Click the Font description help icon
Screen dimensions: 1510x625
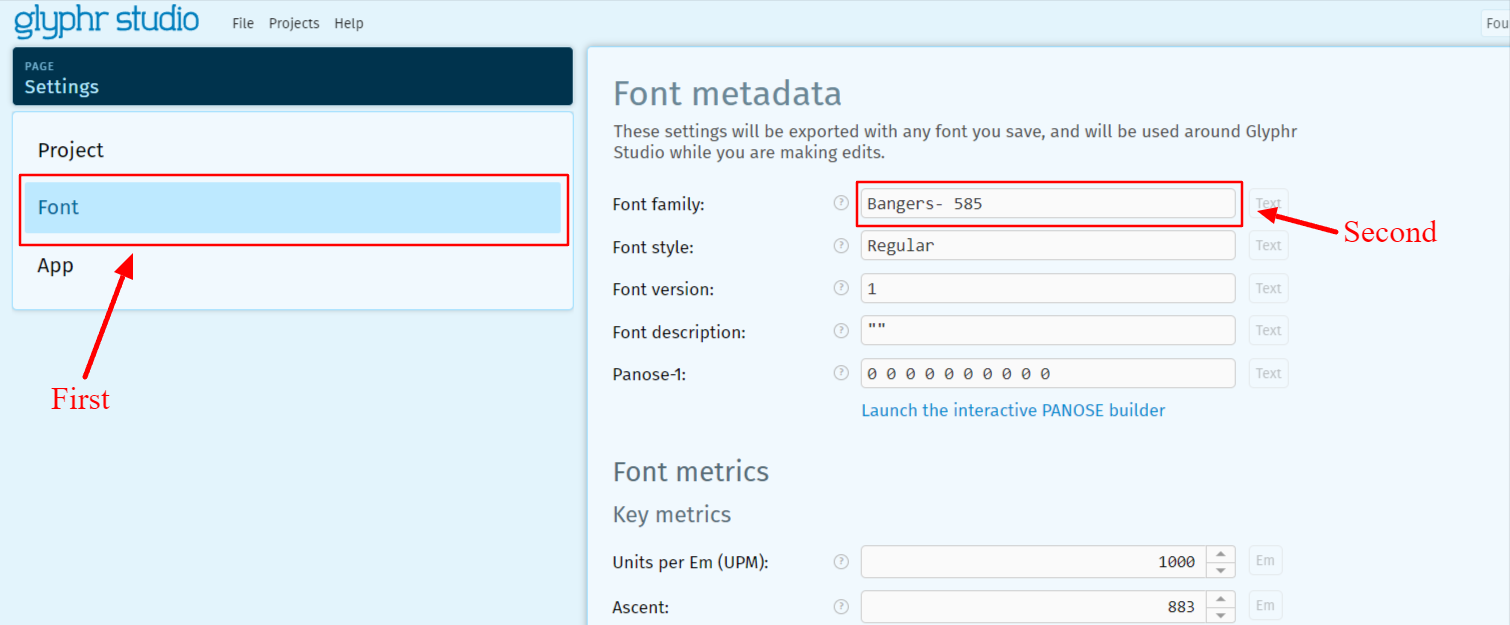point(840,330)
